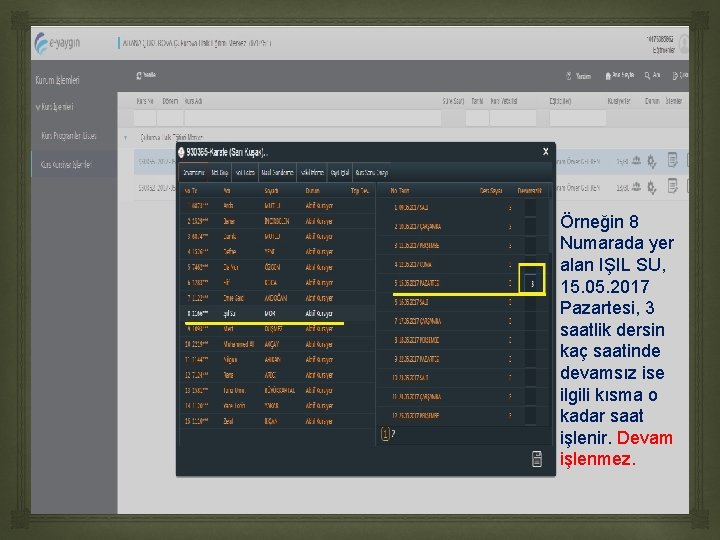Click the Kurs No filter field
This screenshot has width=720, height=540.
(x=145, y=118)
